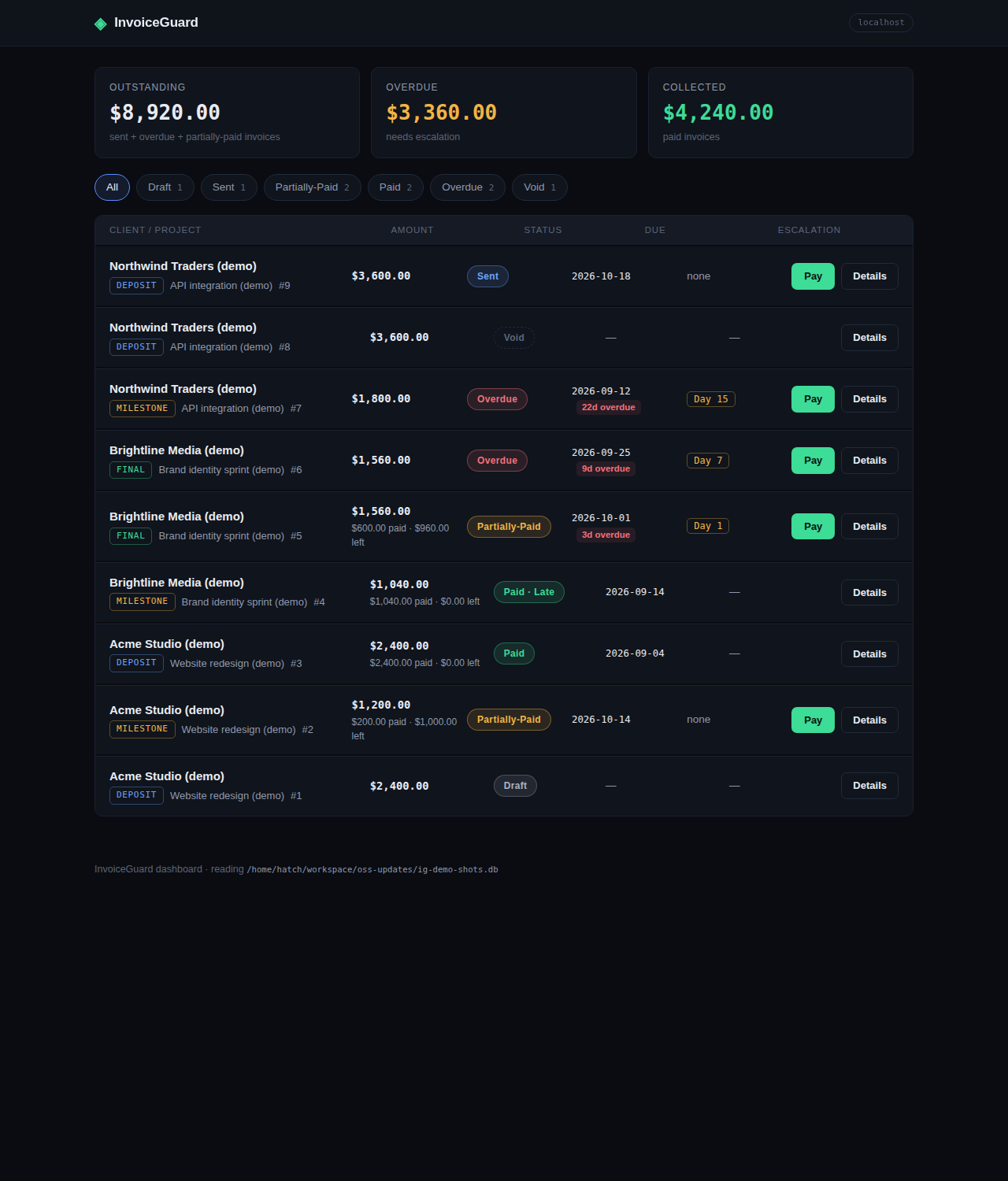Pay Brightline invoice #6

813,461
